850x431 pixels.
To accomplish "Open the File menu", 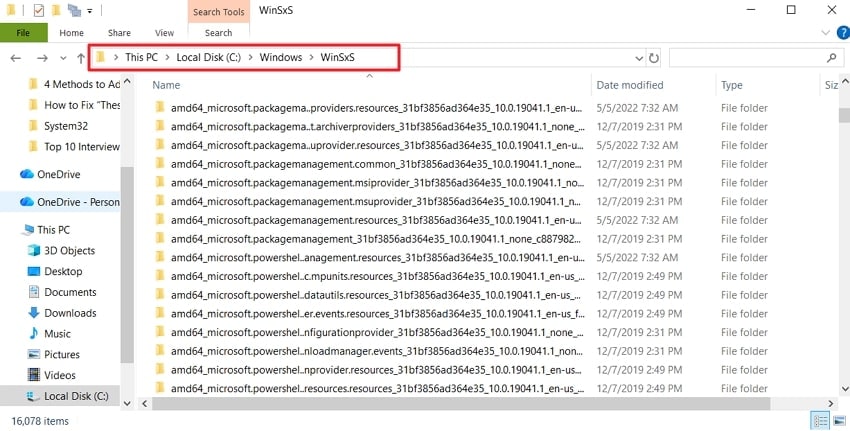I will tap(23, 33).
